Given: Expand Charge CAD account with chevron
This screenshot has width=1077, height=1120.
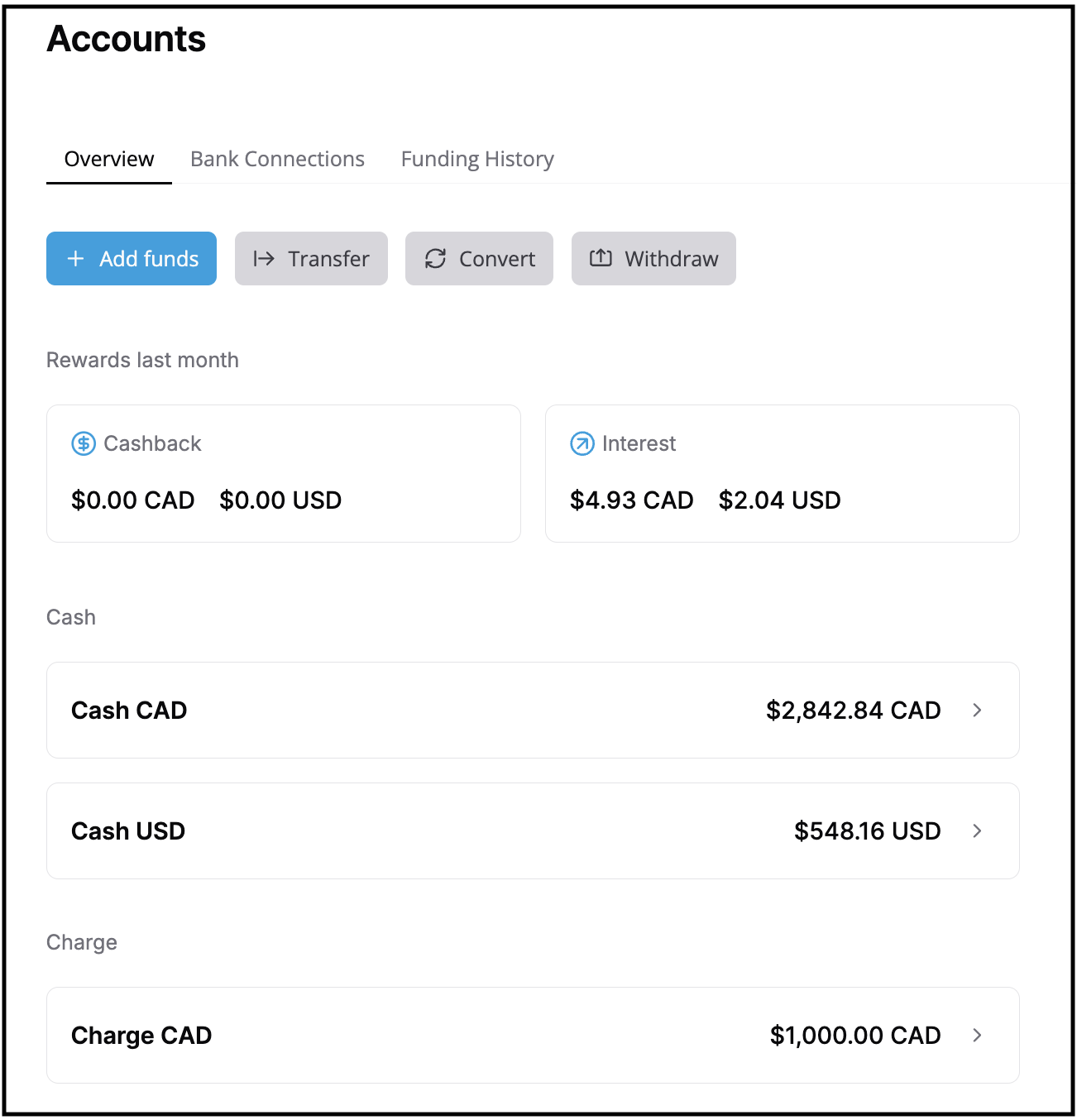Looking at the screenshot, I should click(x=977, y=1036).
